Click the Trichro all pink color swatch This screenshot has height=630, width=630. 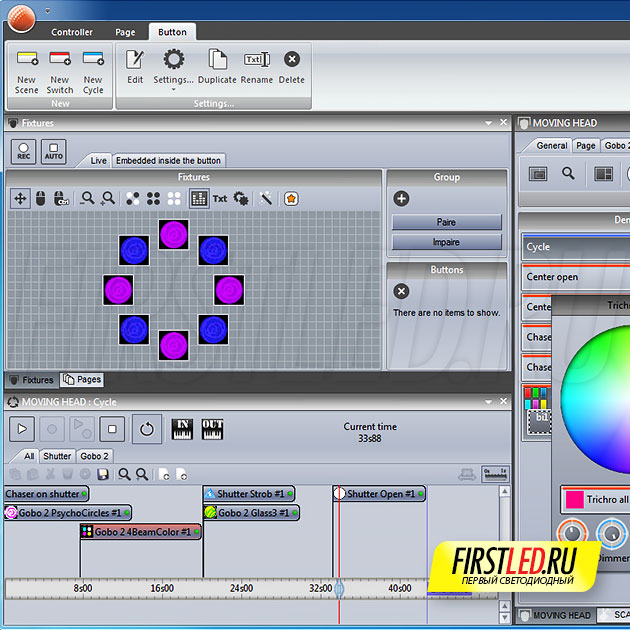(572, 499)
